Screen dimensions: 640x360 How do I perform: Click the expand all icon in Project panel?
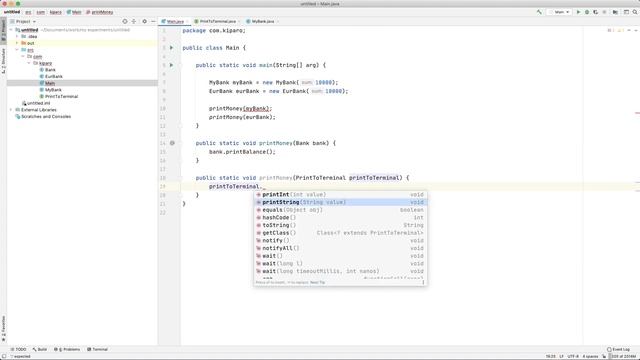[133, 21]
